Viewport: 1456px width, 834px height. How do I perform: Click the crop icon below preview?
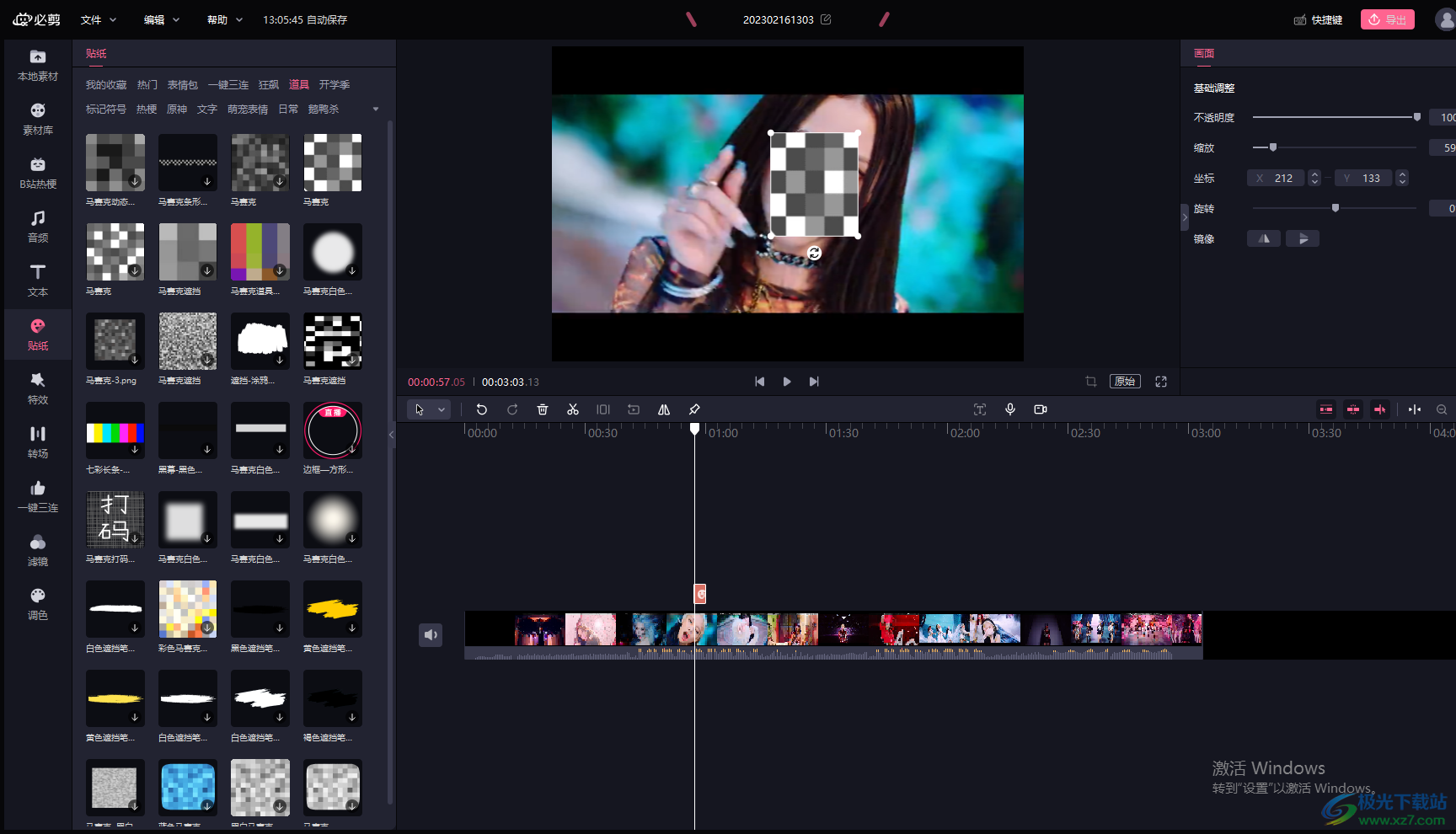[x=1091, y=382]
